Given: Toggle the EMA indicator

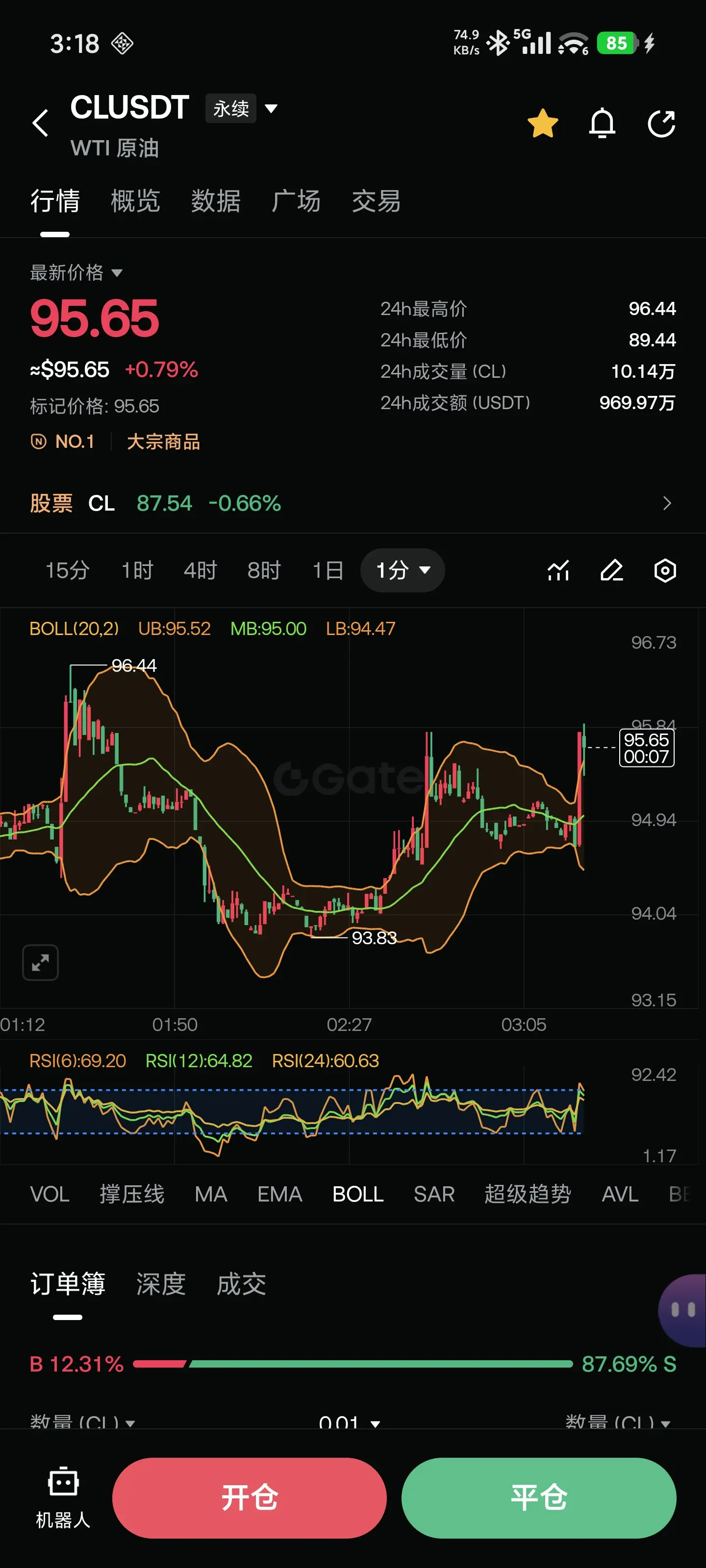Looking at the screenshot, I should pyautogui.click(x=279, y=1194).
